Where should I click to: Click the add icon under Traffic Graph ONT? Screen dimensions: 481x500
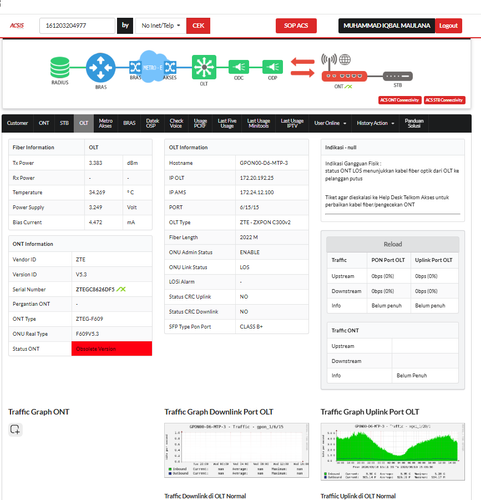click(x=15, y=429)
